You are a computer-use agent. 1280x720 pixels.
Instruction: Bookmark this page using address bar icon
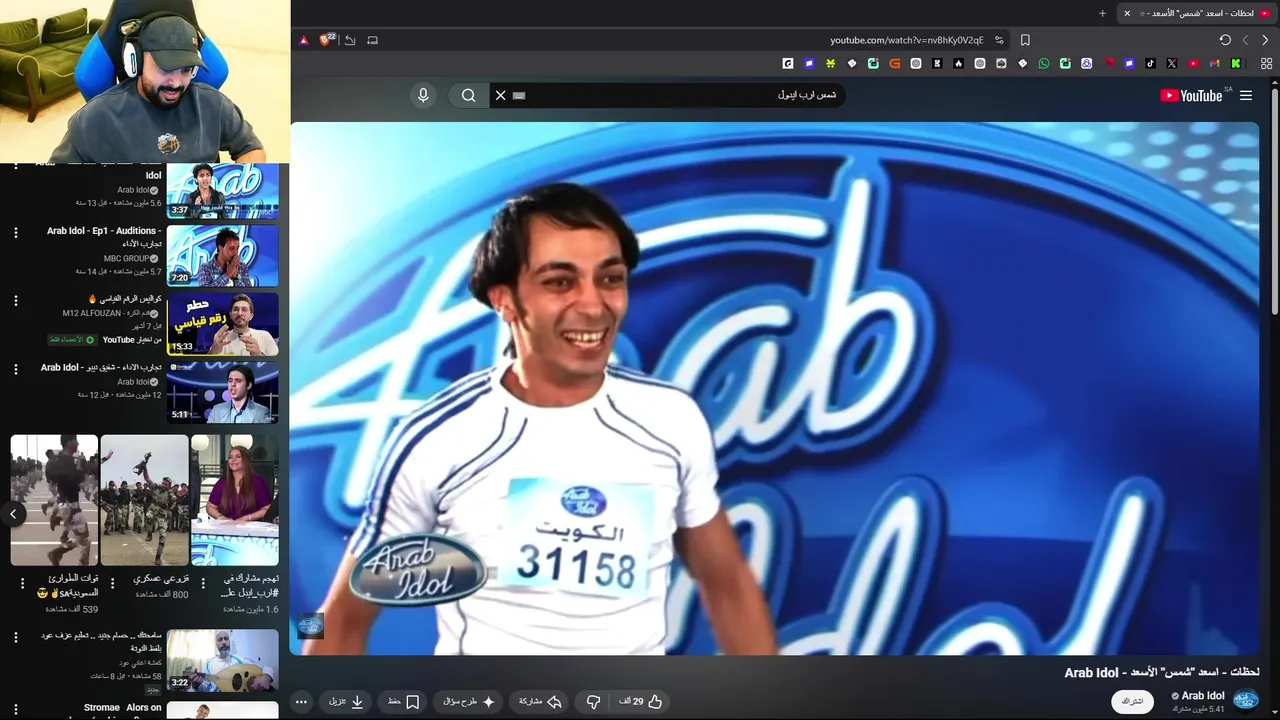1025,40
